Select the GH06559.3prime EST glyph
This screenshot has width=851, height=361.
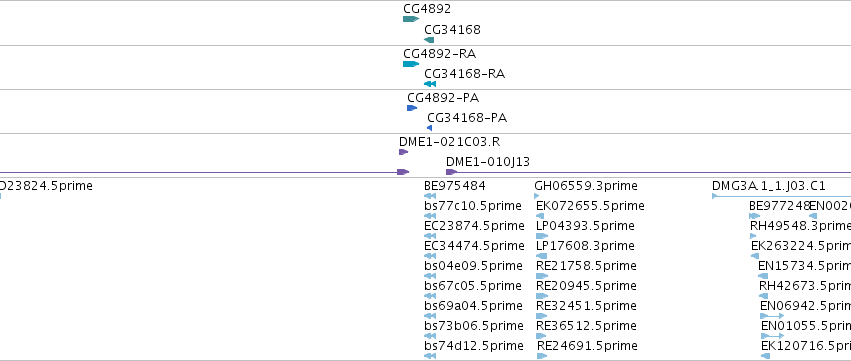click(537, 196)
